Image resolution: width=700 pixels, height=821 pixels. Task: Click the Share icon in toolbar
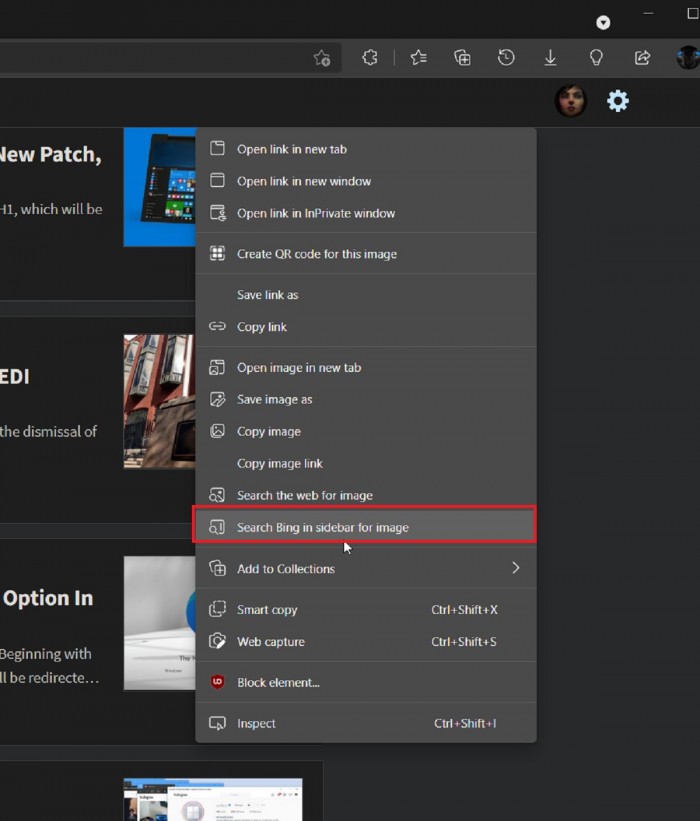point(642,58)
